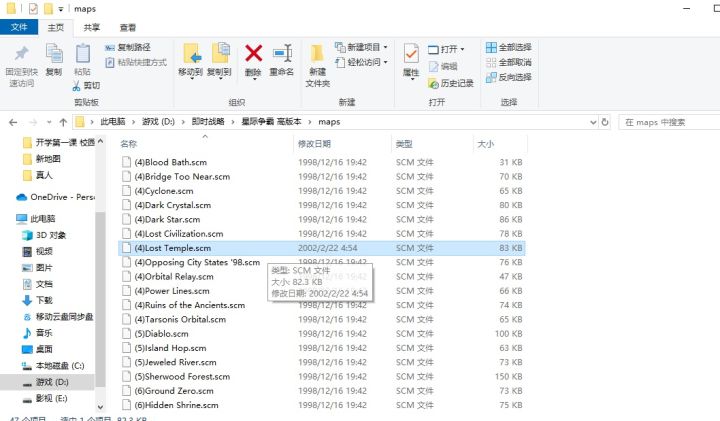Screen dimensions: 720x421
Task: Click the Copy icon in the ribbon
Action: 54,54
